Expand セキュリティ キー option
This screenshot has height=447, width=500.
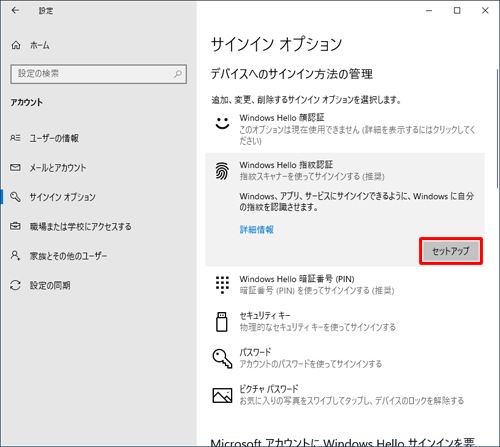pos(345,322)
